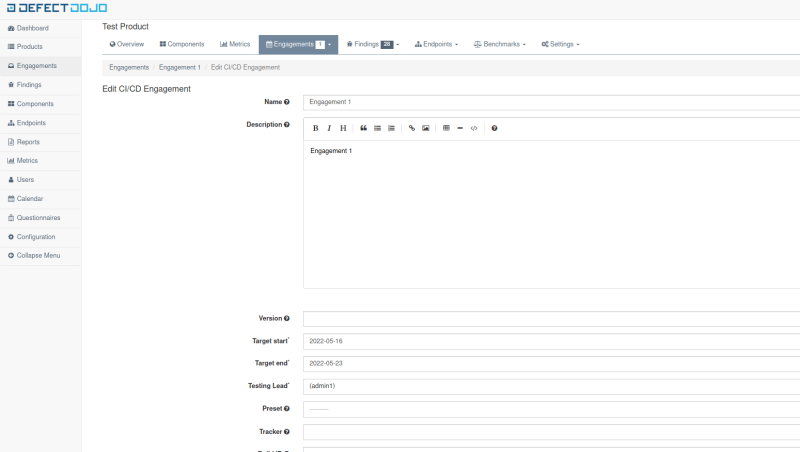Open the product Metrics tab
The width and height of the screenshot is (800, 452).
(235, 44)
